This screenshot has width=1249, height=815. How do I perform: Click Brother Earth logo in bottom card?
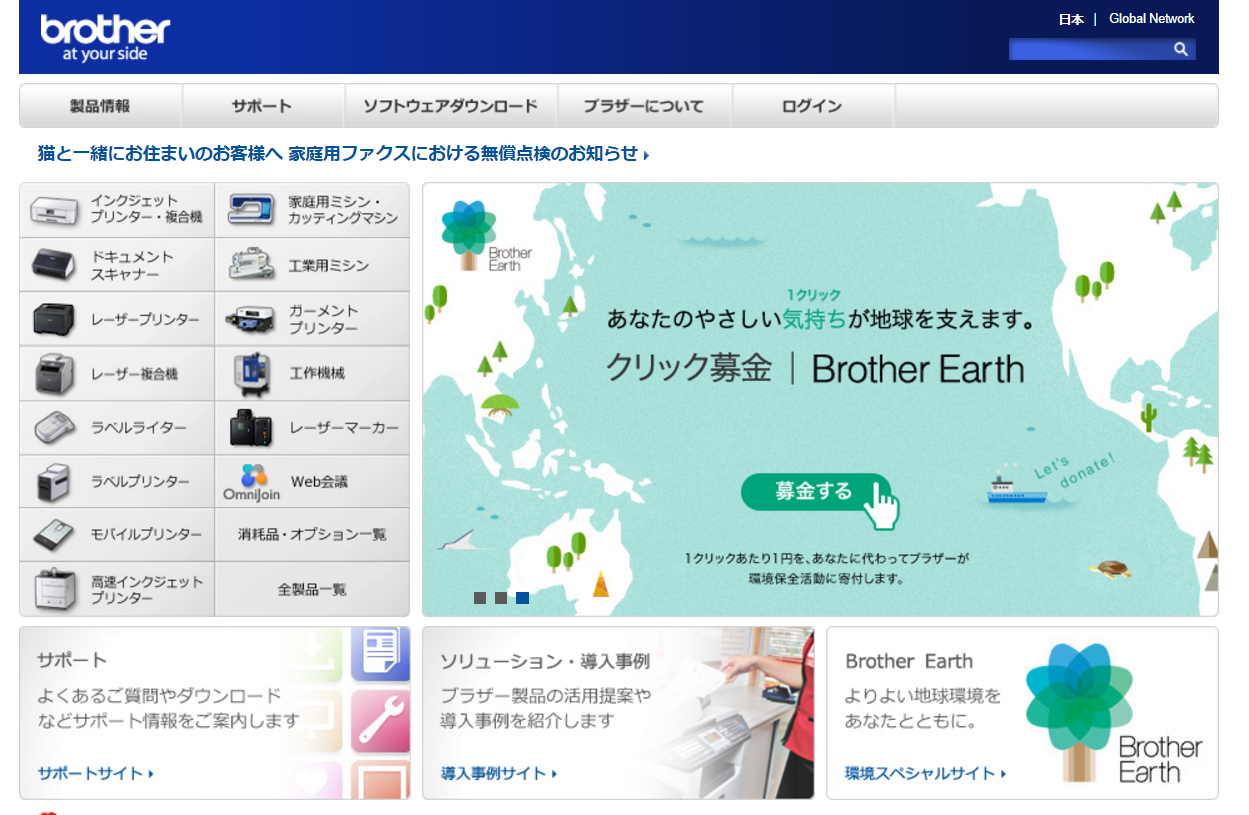(x=1113, y=711)
